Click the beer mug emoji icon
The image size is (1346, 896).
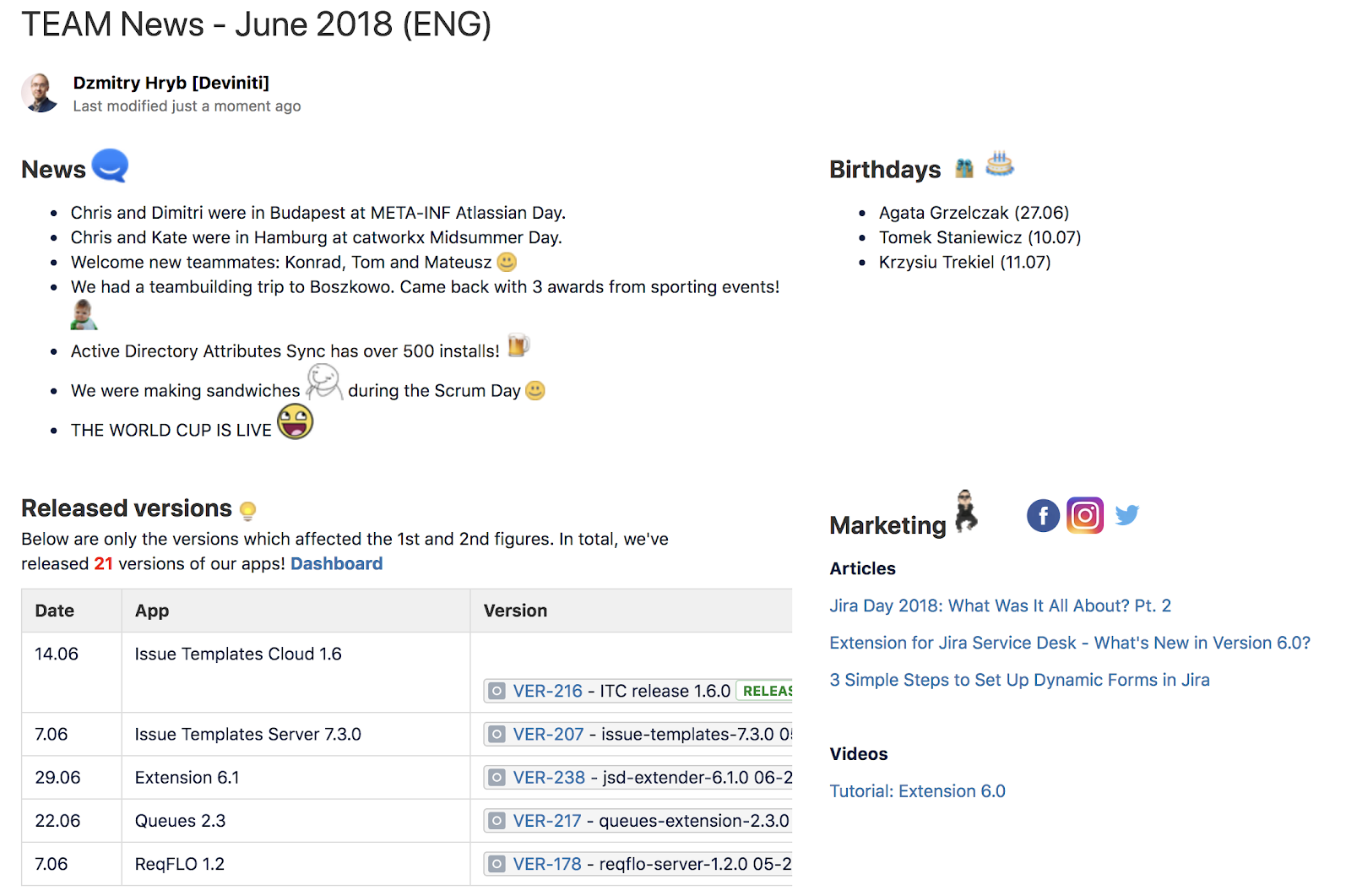[x=518, y=345]
